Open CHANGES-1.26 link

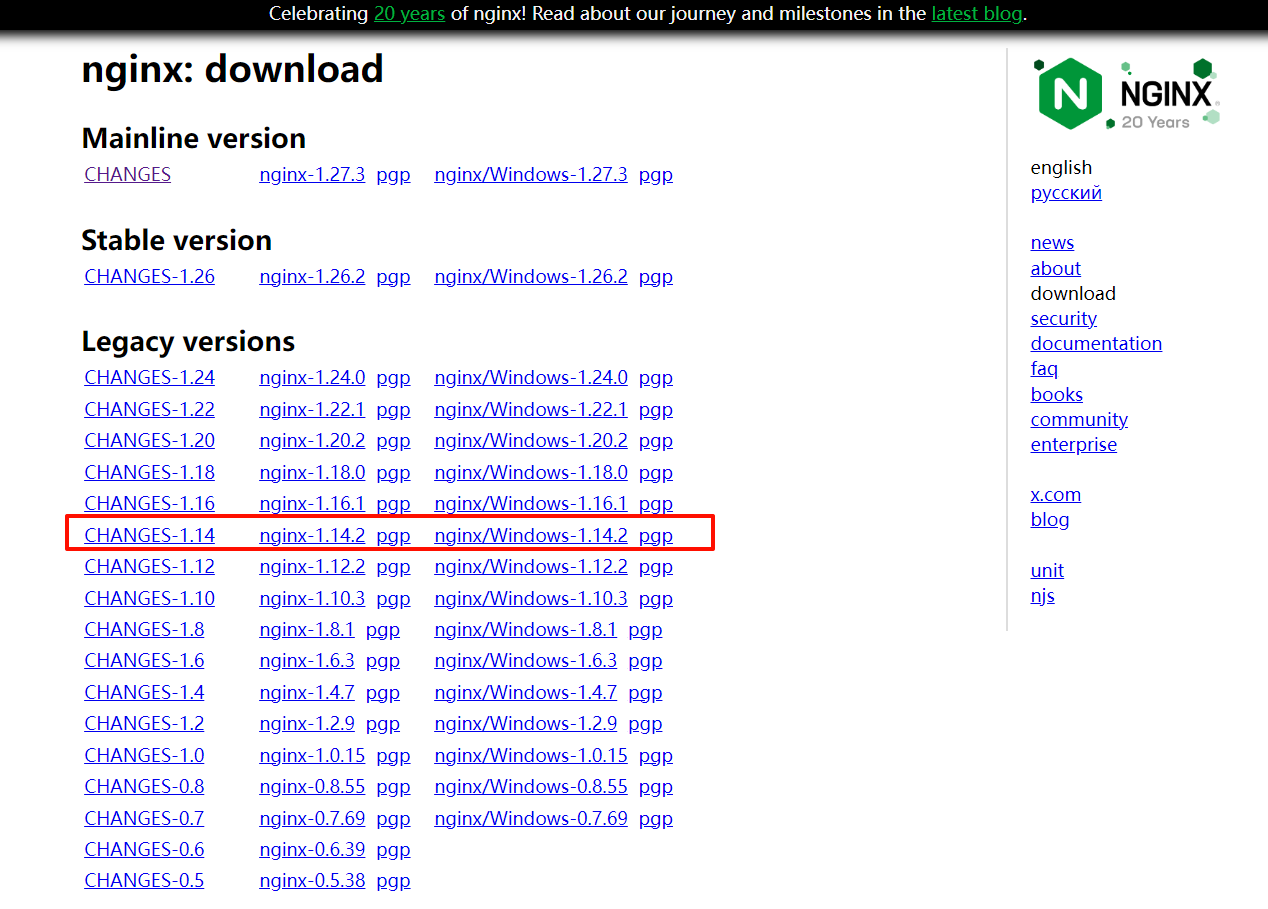(x=150, y=276)
